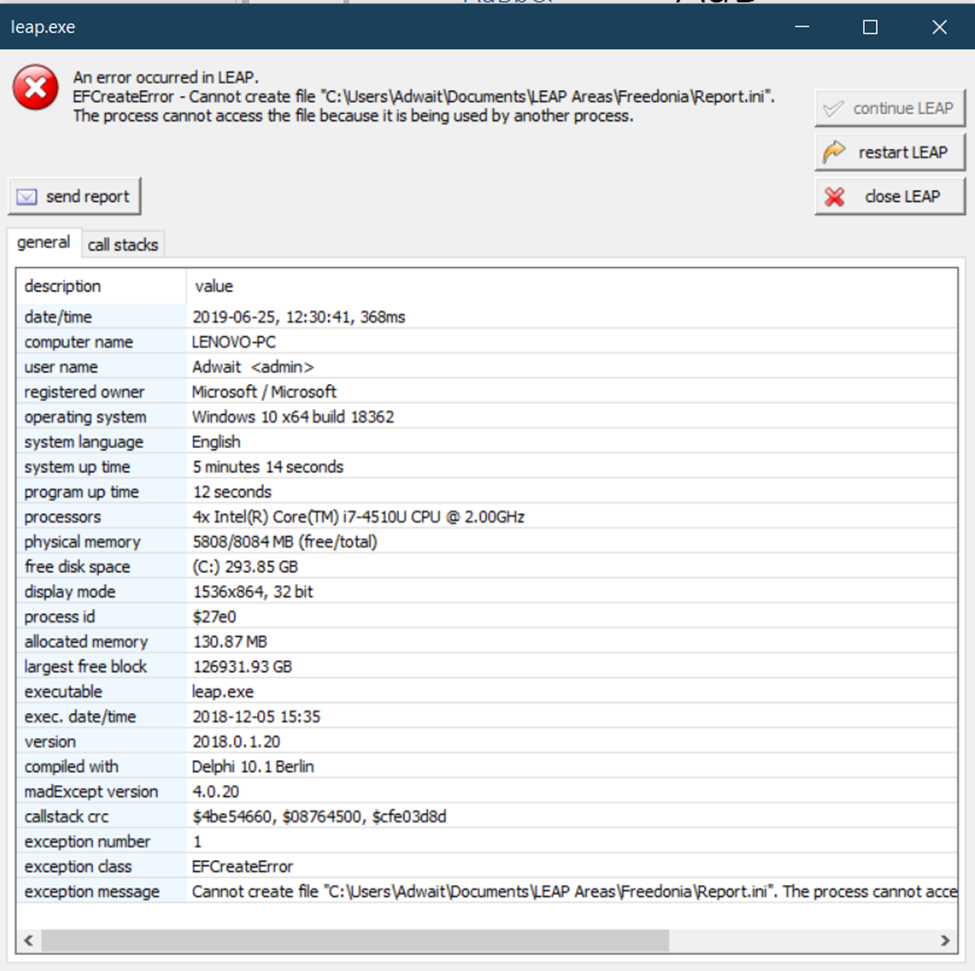Screen dimensions: 975x971
Task: Click the Intel Core i7-4510U CPU value
Action: point(358,517)
